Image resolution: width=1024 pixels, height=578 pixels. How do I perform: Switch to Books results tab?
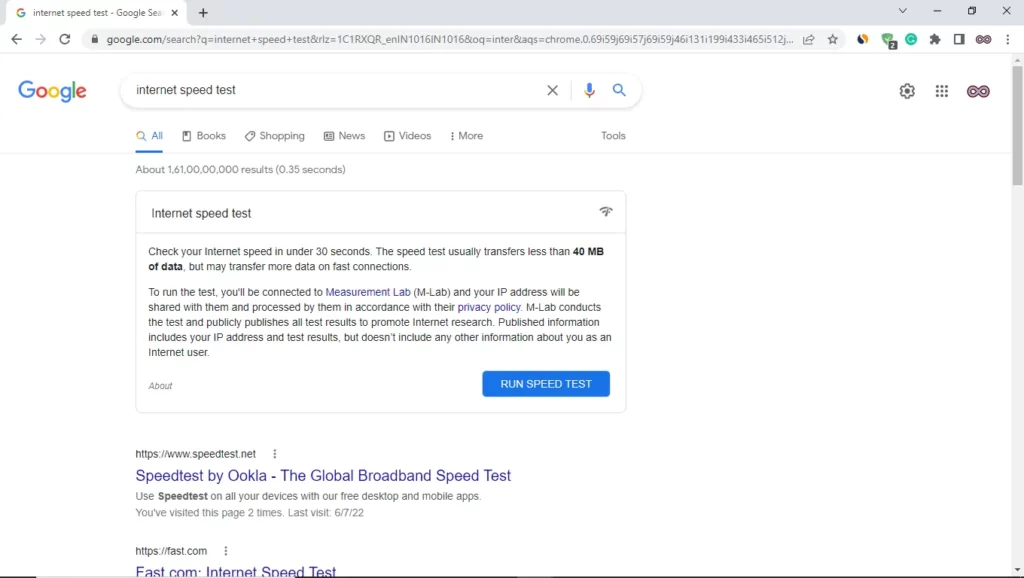[x=204, y=136]
